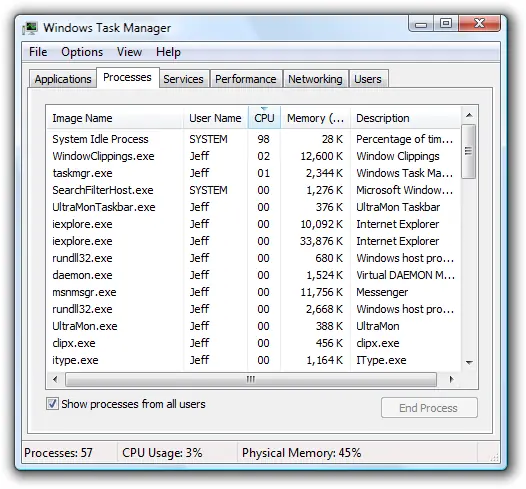Click the horizontal scrollbar thumb
Screen dimensions: 526x489
251,379
